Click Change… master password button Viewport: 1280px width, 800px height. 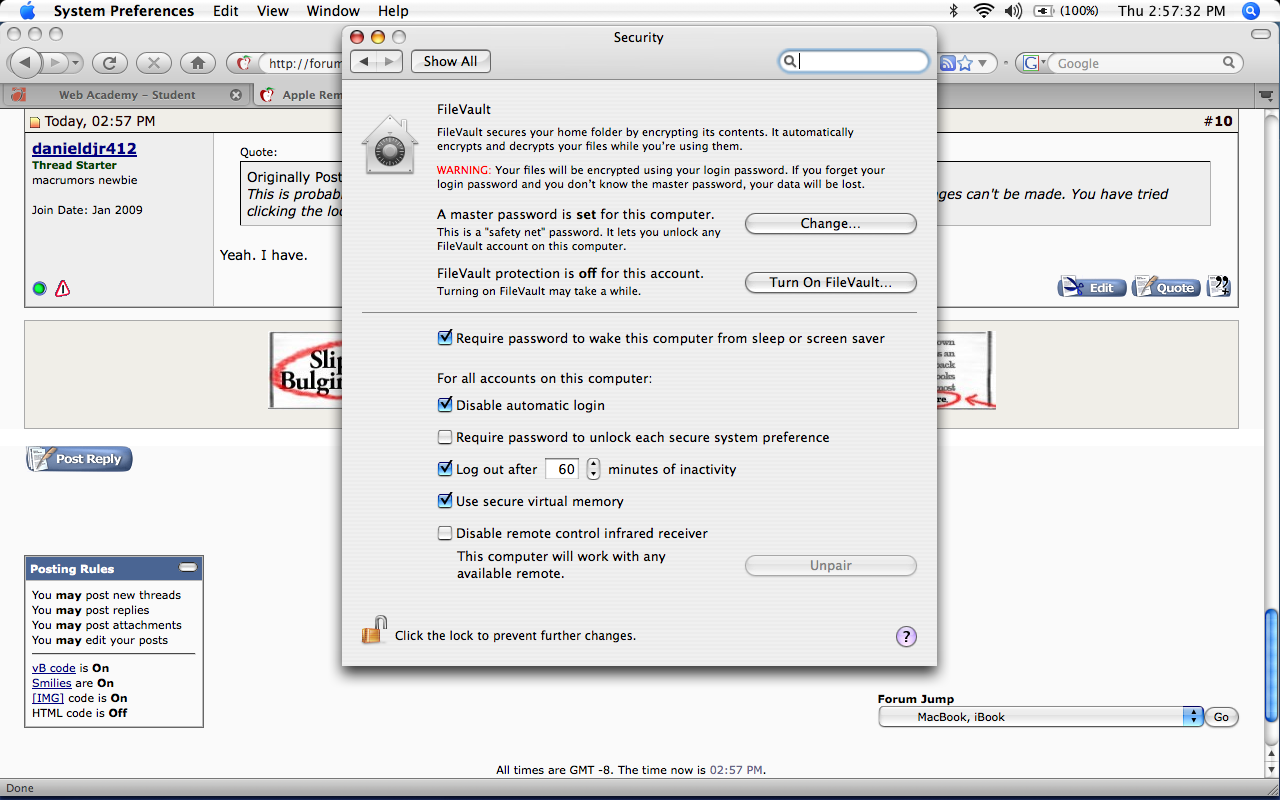pos(830,224)
